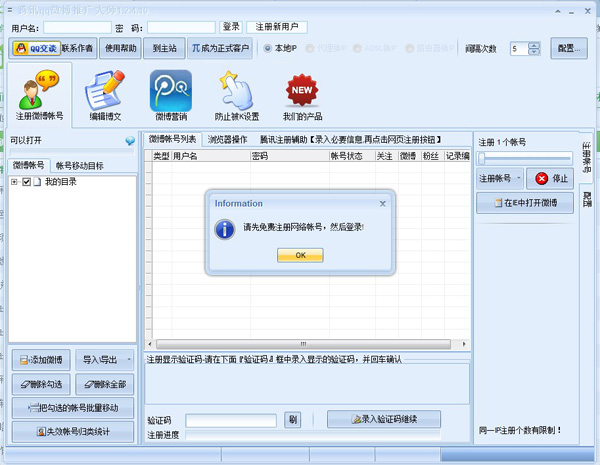600x465 pixels.
Task: Expand the 我的目录 tree node
Action: pyautogui.click(x=14, y=182)
